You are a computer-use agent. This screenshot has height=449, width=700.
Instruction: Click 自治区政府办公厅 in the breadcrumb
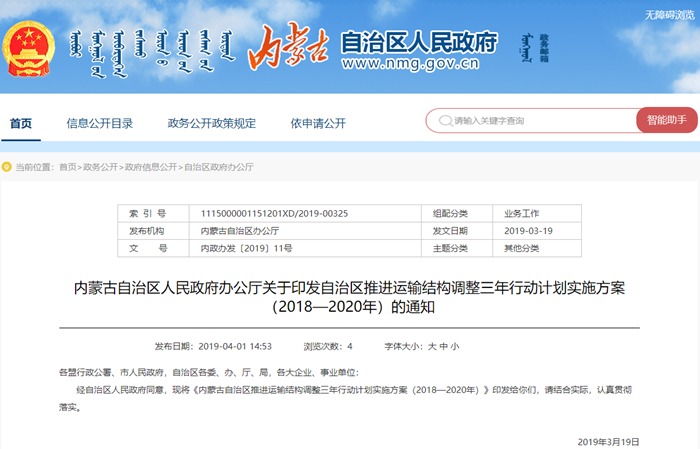(x=218, y=167)
